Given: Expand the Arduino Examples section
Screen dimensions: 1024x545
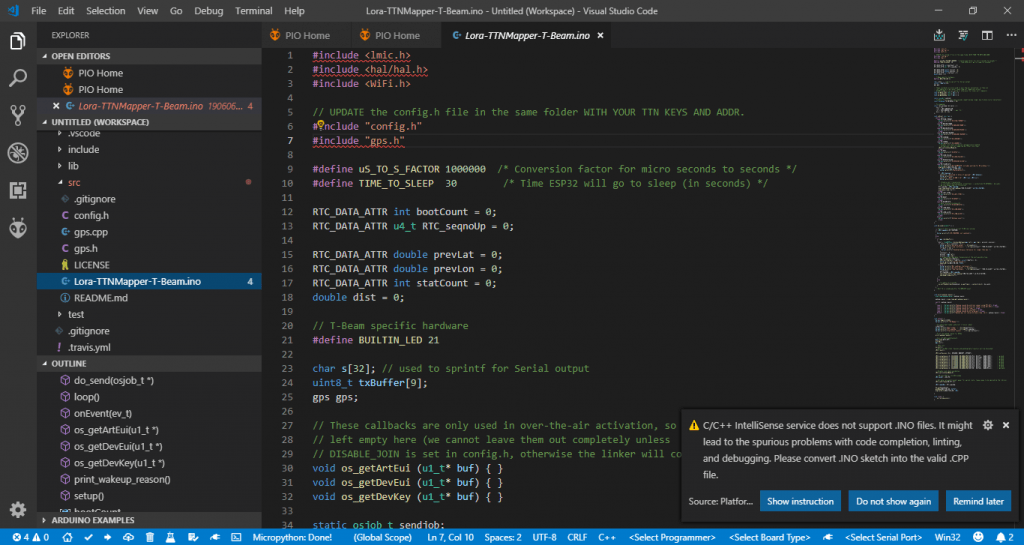Looking at the screenshot, I should (x=93, y=520).
